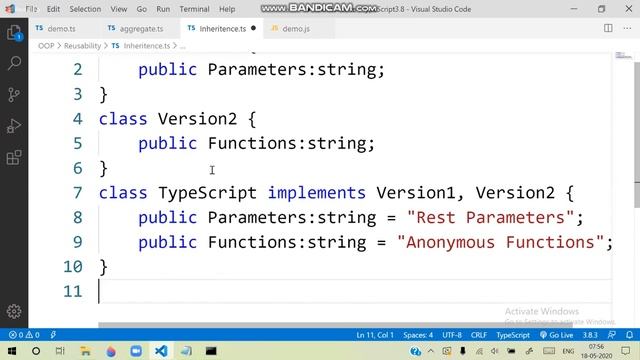Open the Run and Debug view

[14, 126]
